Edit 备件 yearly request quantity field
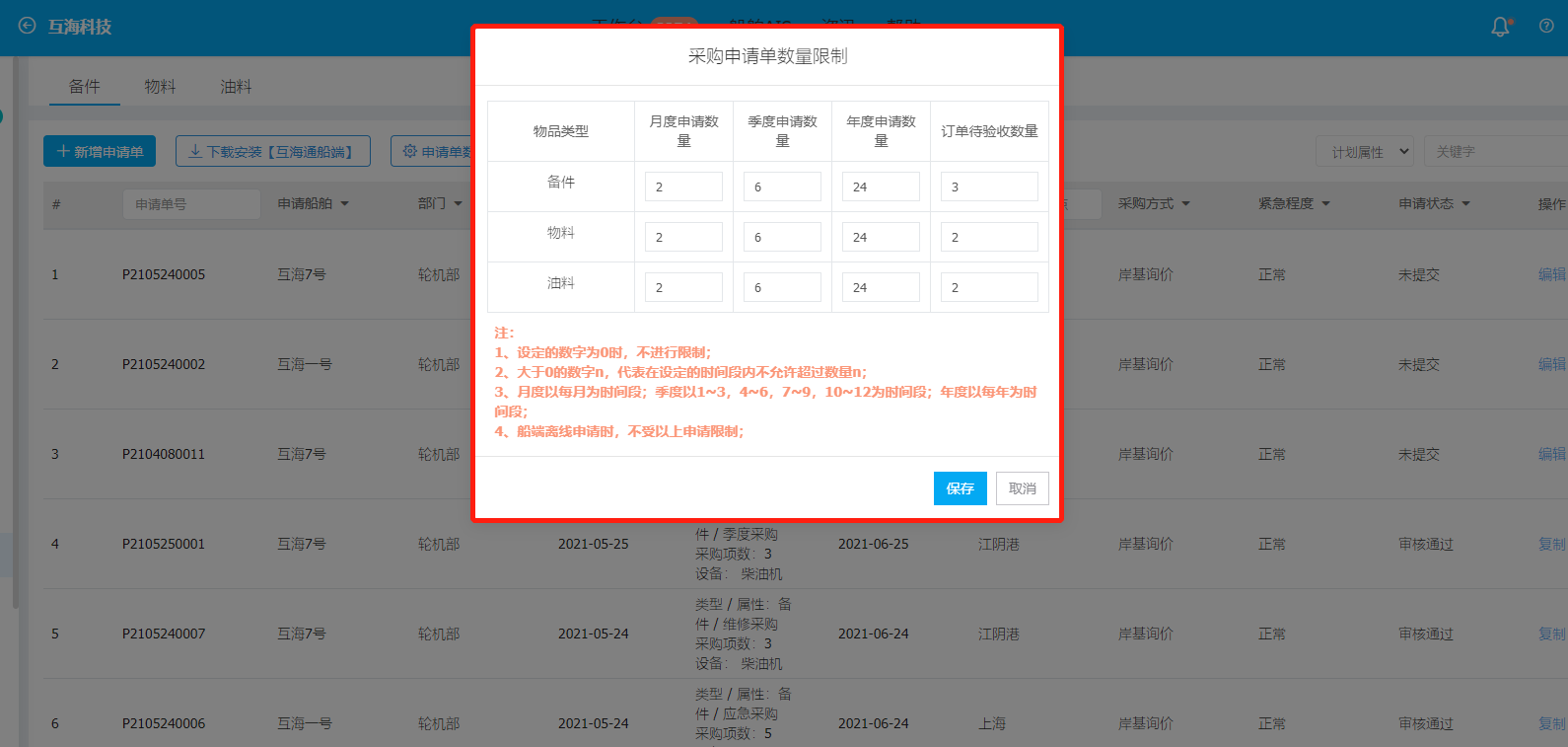 [x=881, y=187]
